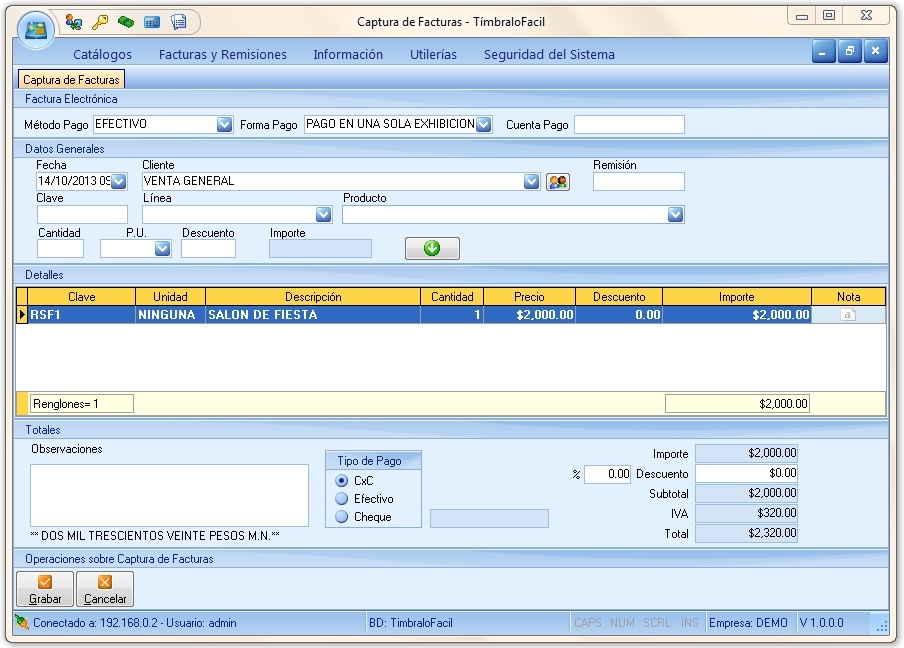This screenshot has width=904, height=648.
Task: Open the Fecha date picker dropdown
Action: (x=119, y=182)
